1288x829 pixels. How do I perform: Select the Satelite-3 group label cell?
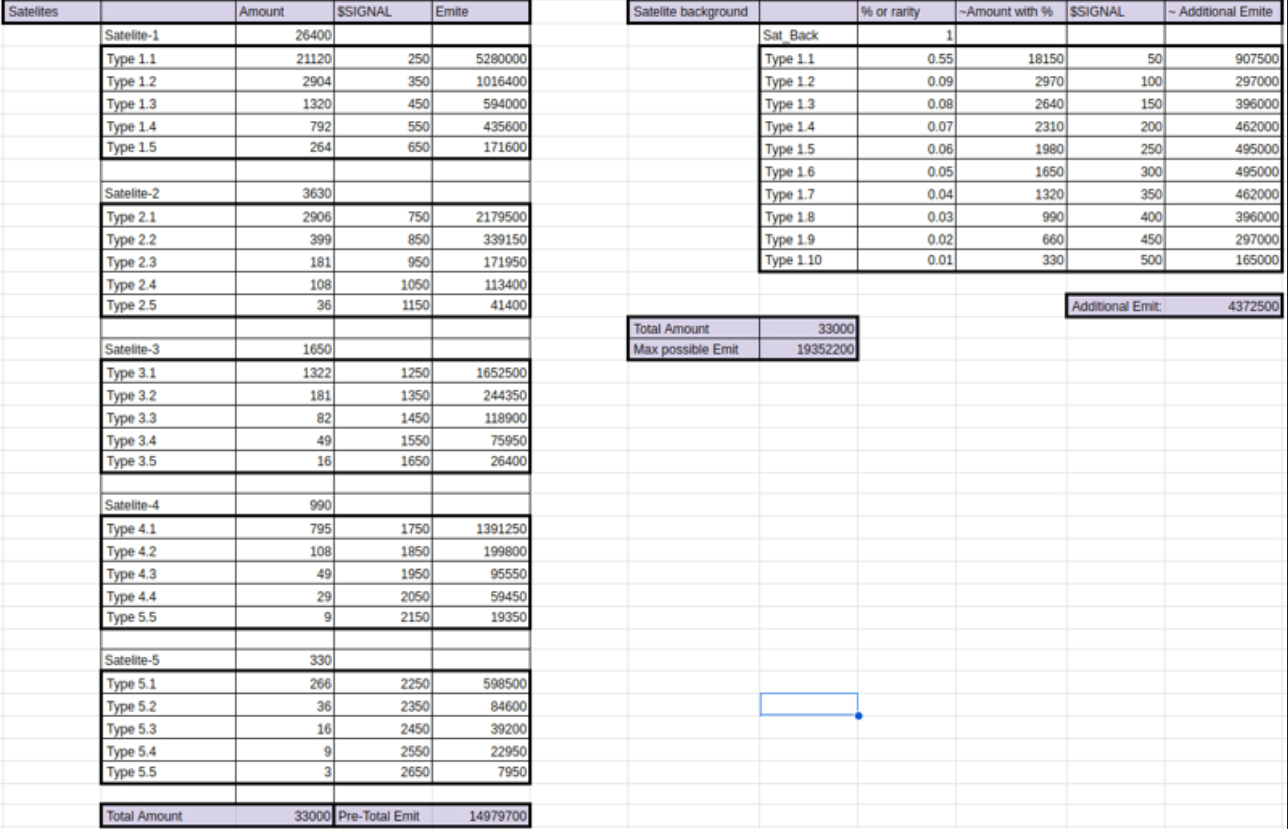[168, 351]
